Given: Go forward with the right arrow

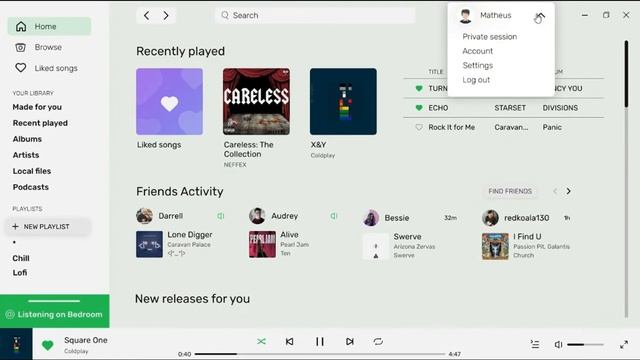Looking at the screenshot, I should click(166, 16).
